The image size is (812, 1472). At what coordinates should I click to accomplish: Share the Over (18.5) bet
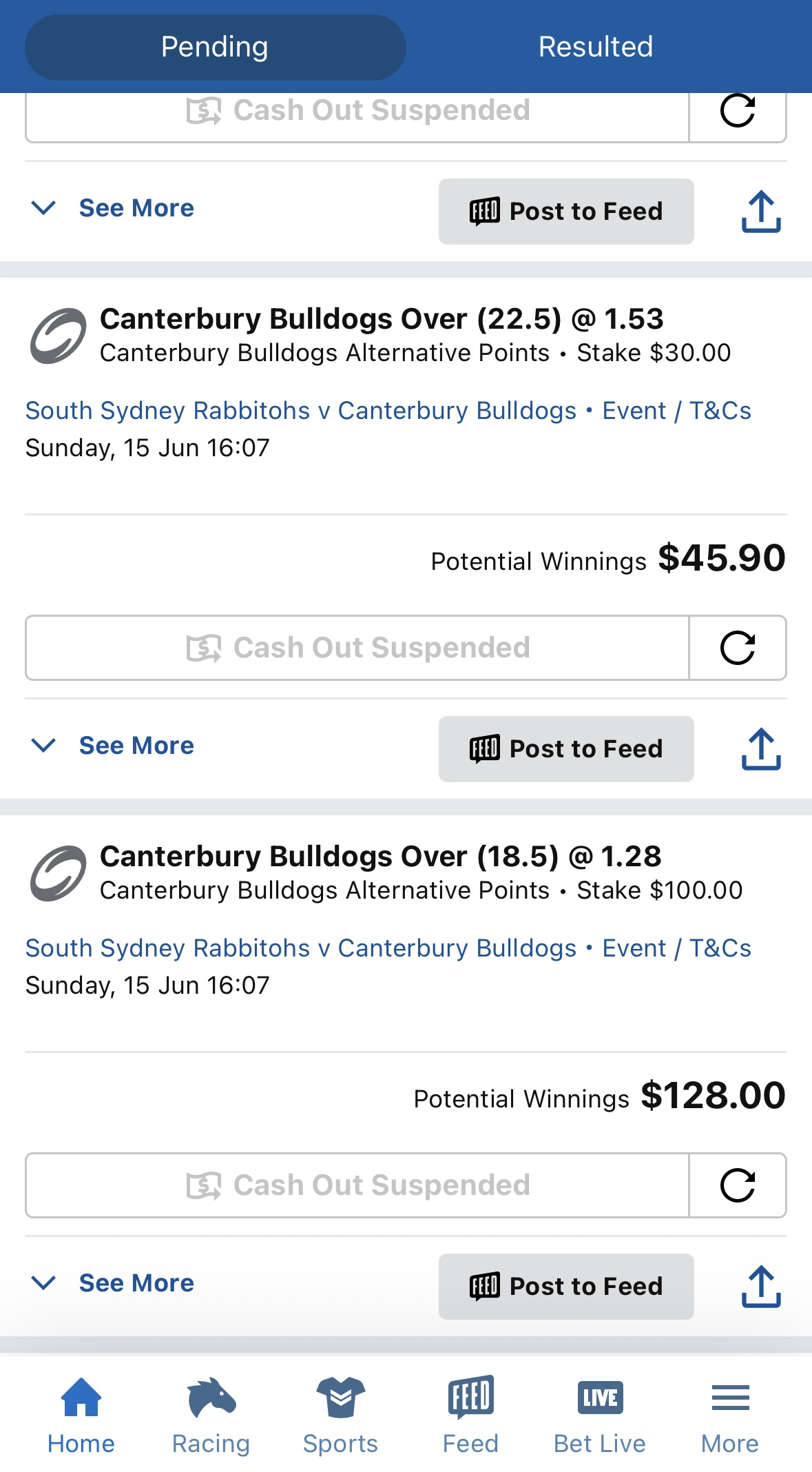pos(761,1287)
